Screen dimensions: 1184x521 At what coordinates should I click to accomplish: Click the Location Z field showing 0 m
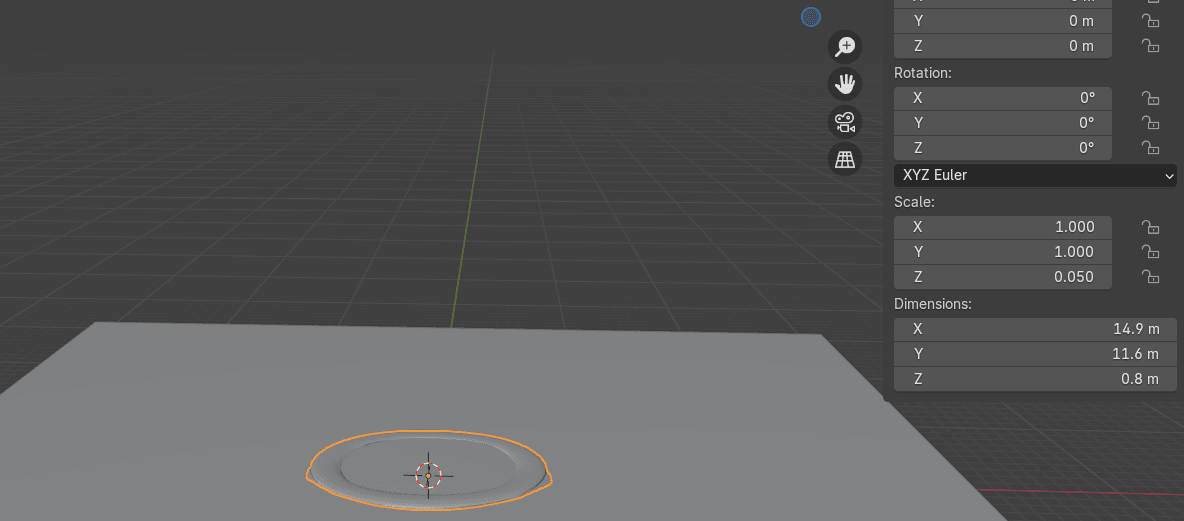[x=1003, y=45]
